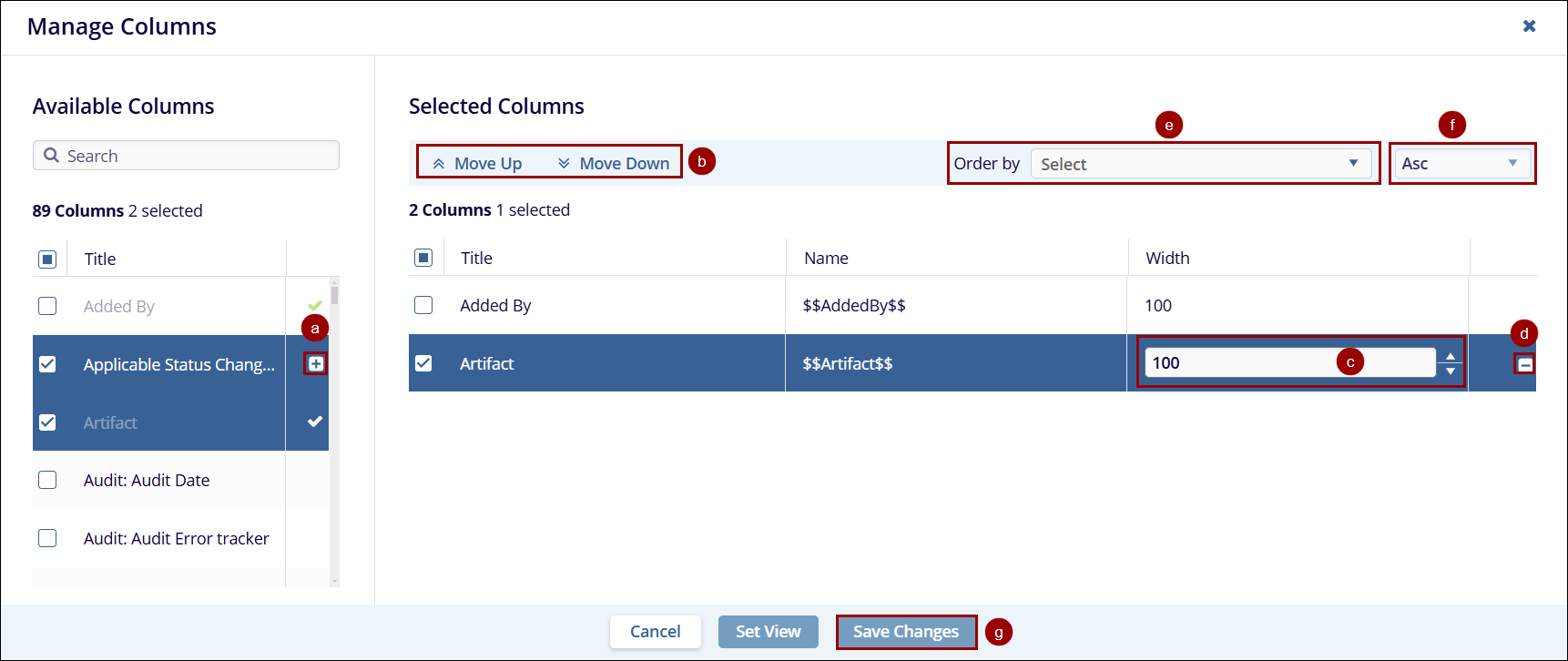The height and width of the screenshot is (661, 1568).
Task: Uncheck Artifact in the Selected Columns table
Action: point(423,363)
